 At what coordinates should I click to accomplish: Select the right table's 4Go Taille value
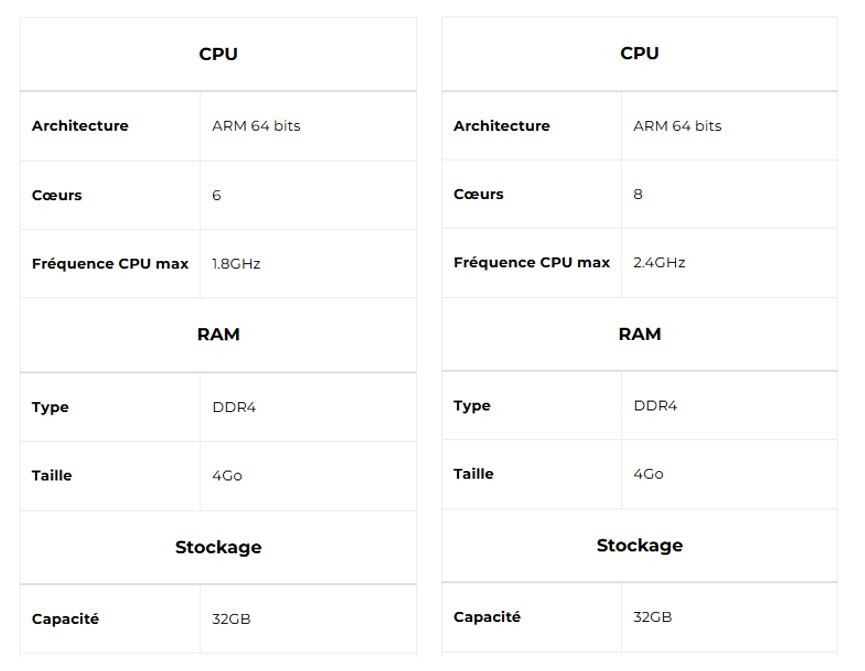coord(648,474)
